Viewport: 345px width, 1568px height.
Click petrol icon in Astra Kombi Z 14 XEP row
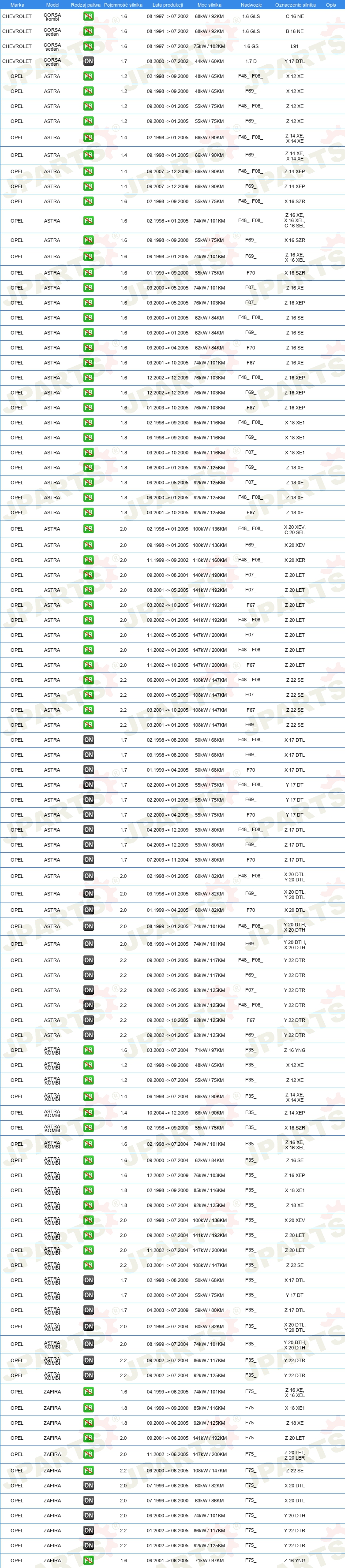(x=88, y=1113)
